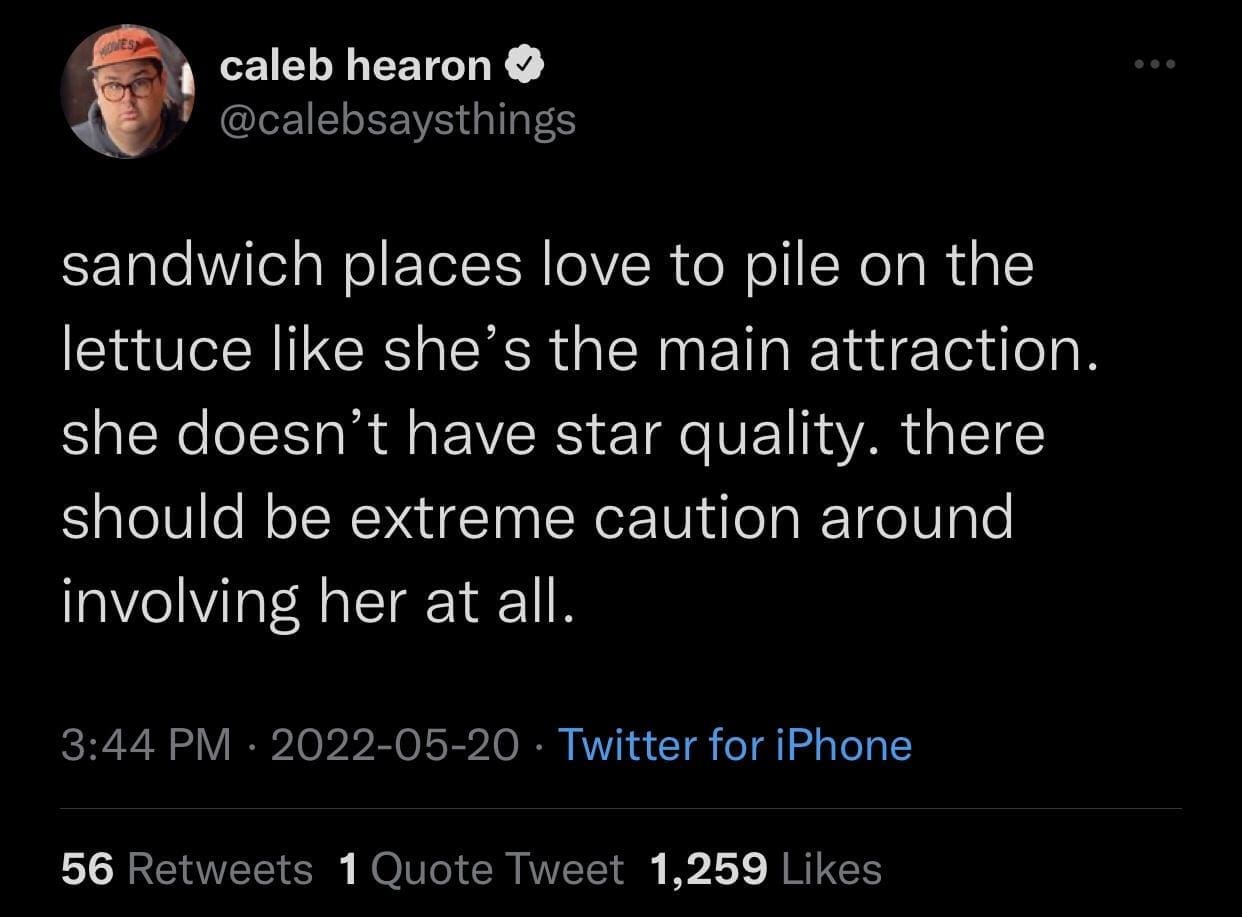Screen dimensions: 1242x917
Task: Click tweet line "should be extreme caution around"
Action: click(538, 518)
